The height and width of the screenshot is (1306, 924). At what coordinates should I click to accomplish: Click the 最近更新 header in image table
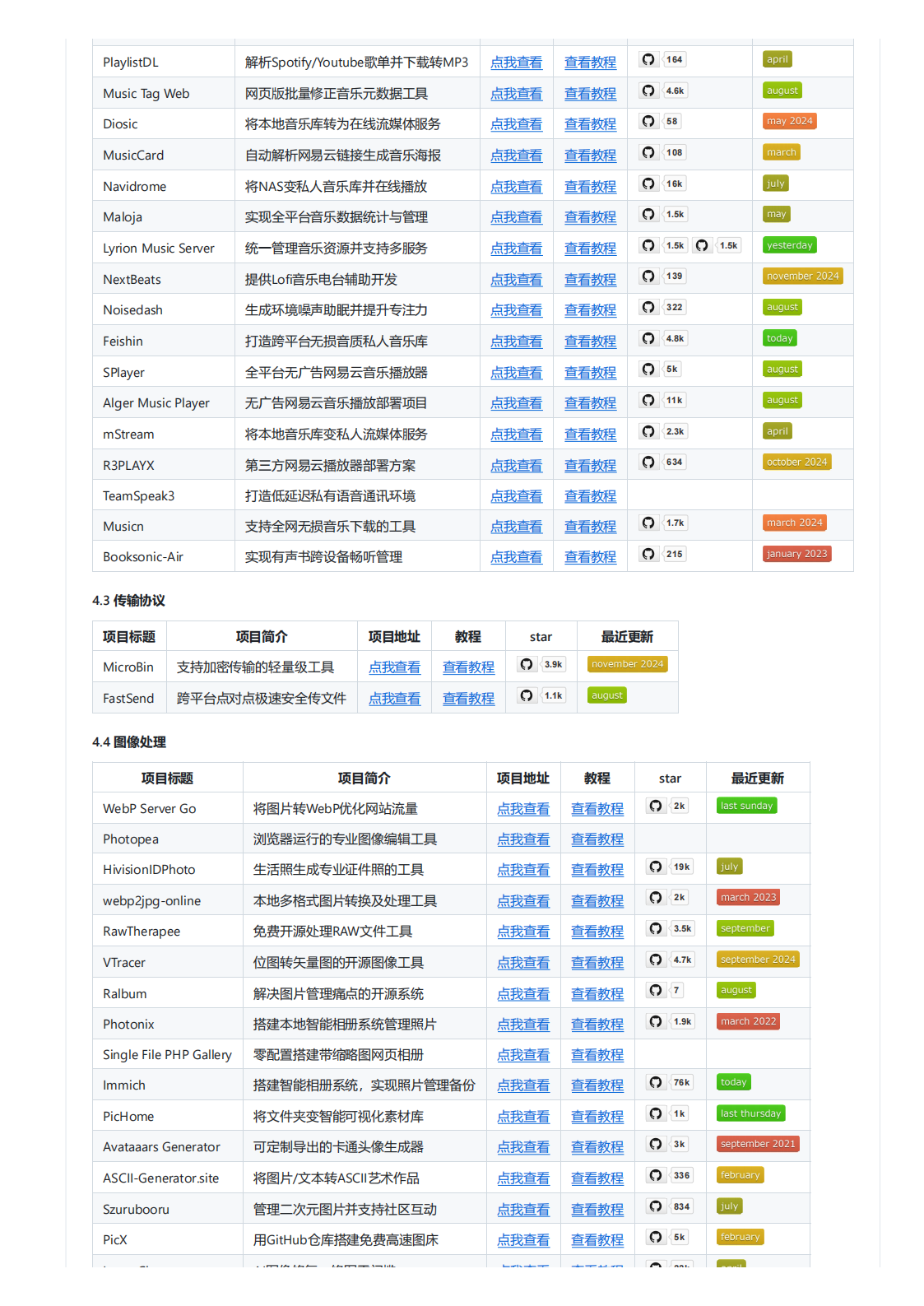point(758,778)
